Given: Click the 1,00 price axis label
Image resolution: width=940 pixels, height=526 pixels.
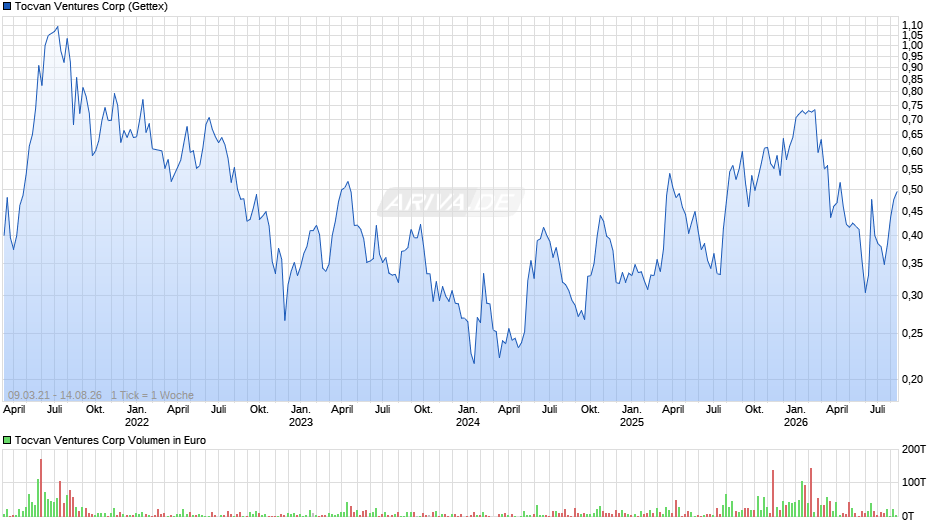Looking at the screenshot, I should (x=912, y=46).
